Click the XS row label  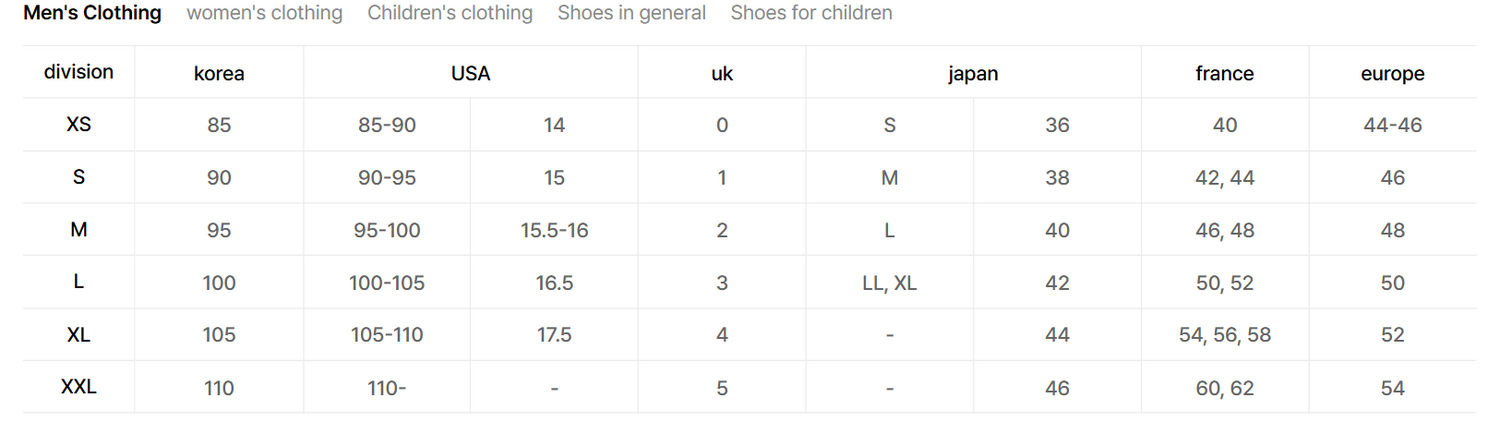[x=79, y=125]
